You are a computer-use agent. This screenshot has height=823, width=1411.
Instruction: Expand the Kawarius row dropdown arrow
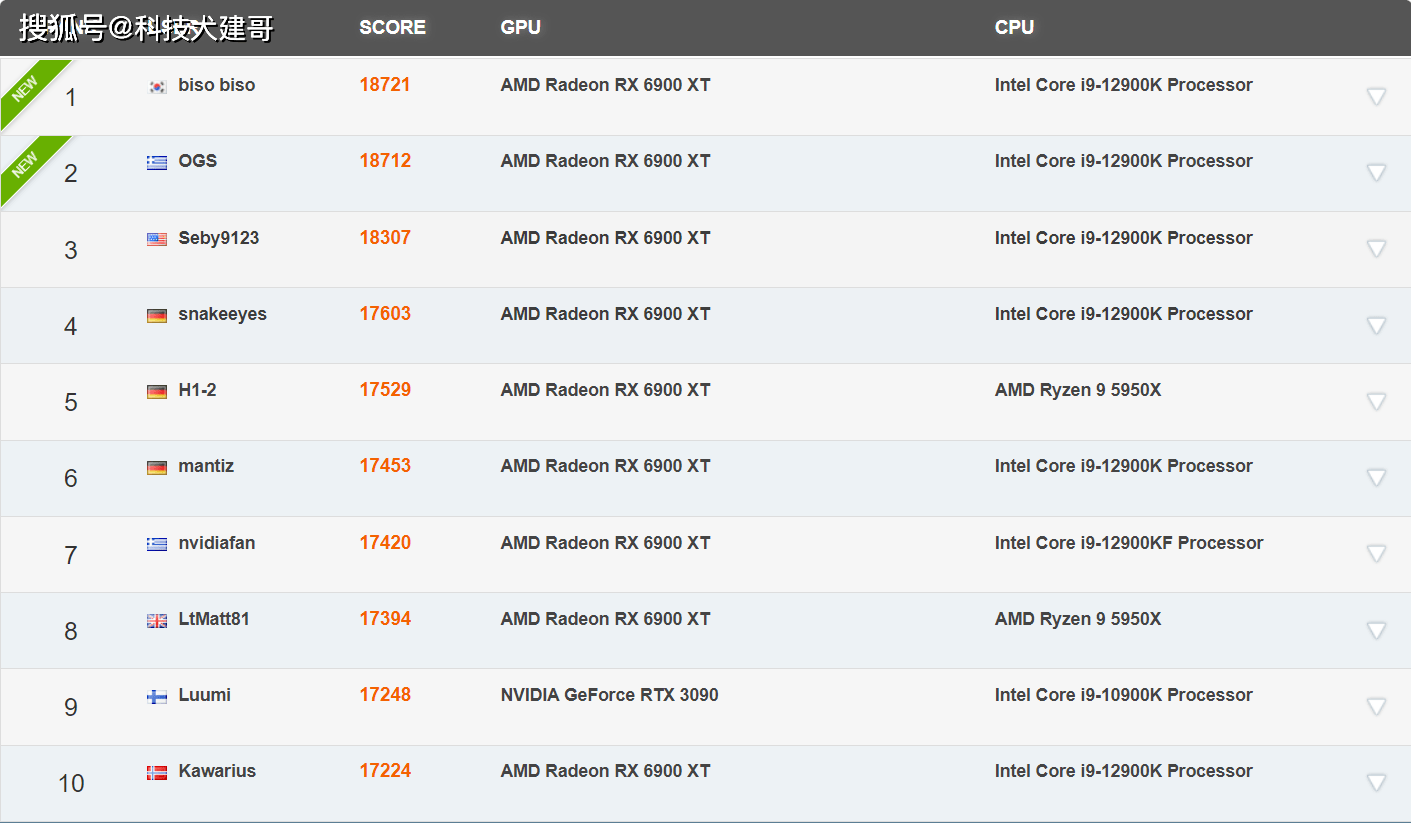coord(1376,783)
